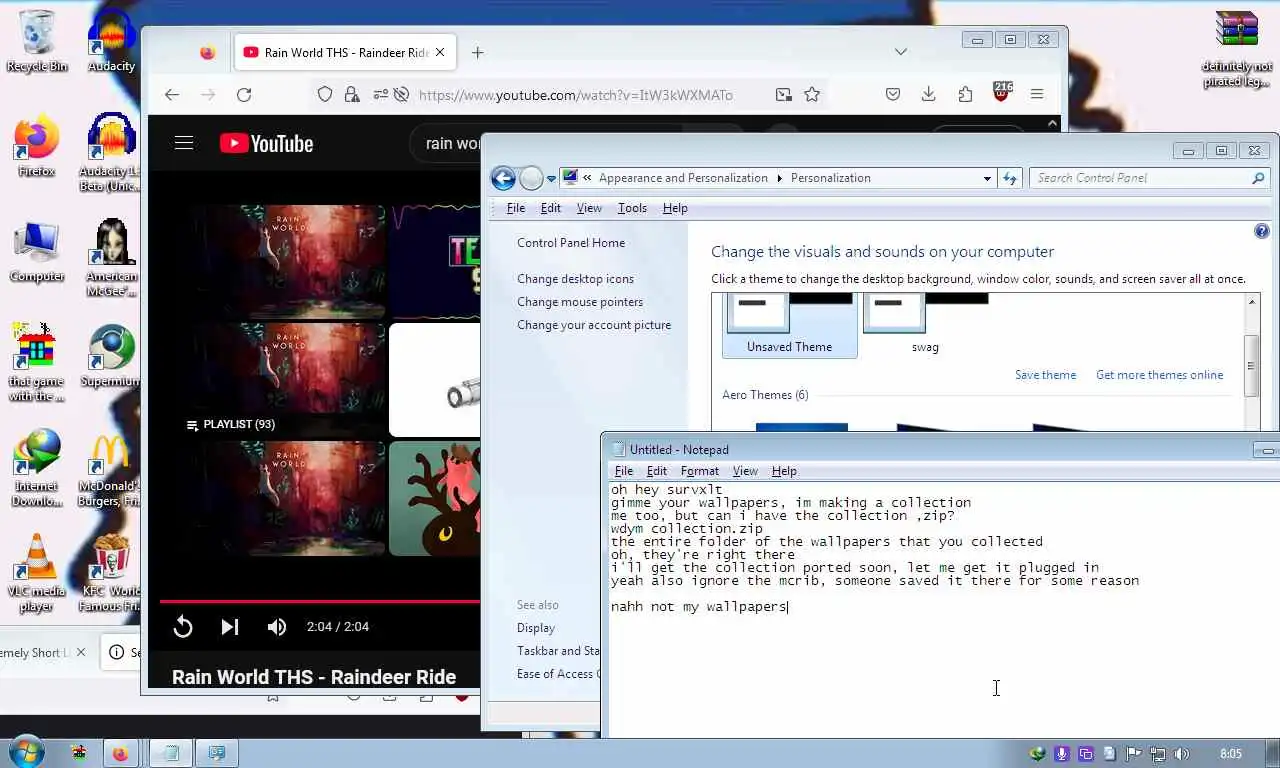The width and height of the screenshot is (1280, 768).
Task: Open the Control Panel View menu
Action: point(589,208)
